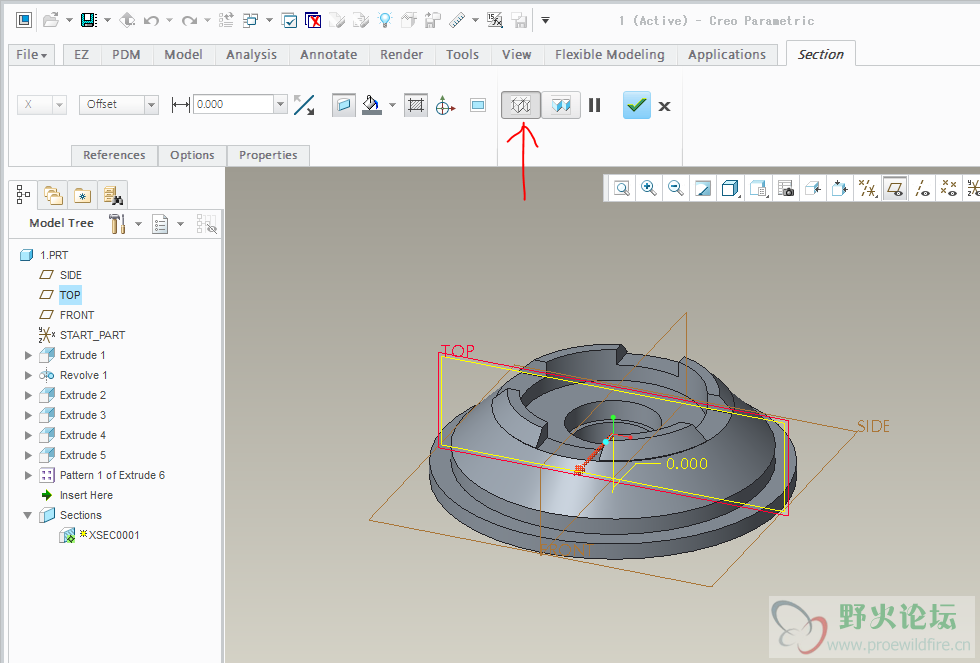Image resolution: width=980 pixels, height=663 pixels.
Task: Click the measure ruler icon
Action: pos(457,21)
